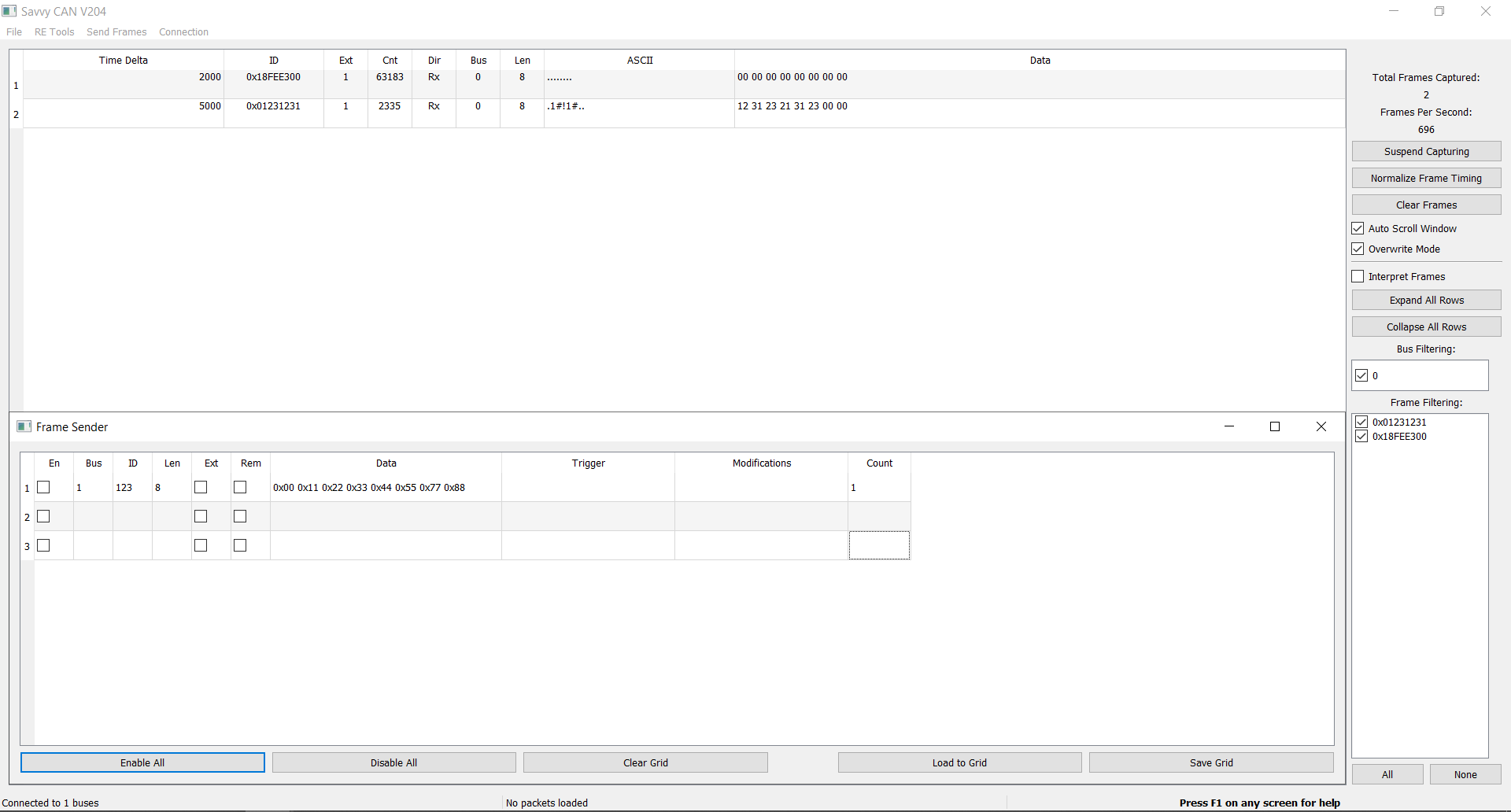Click Modifications cell in sender row 1

click(761, 488)
